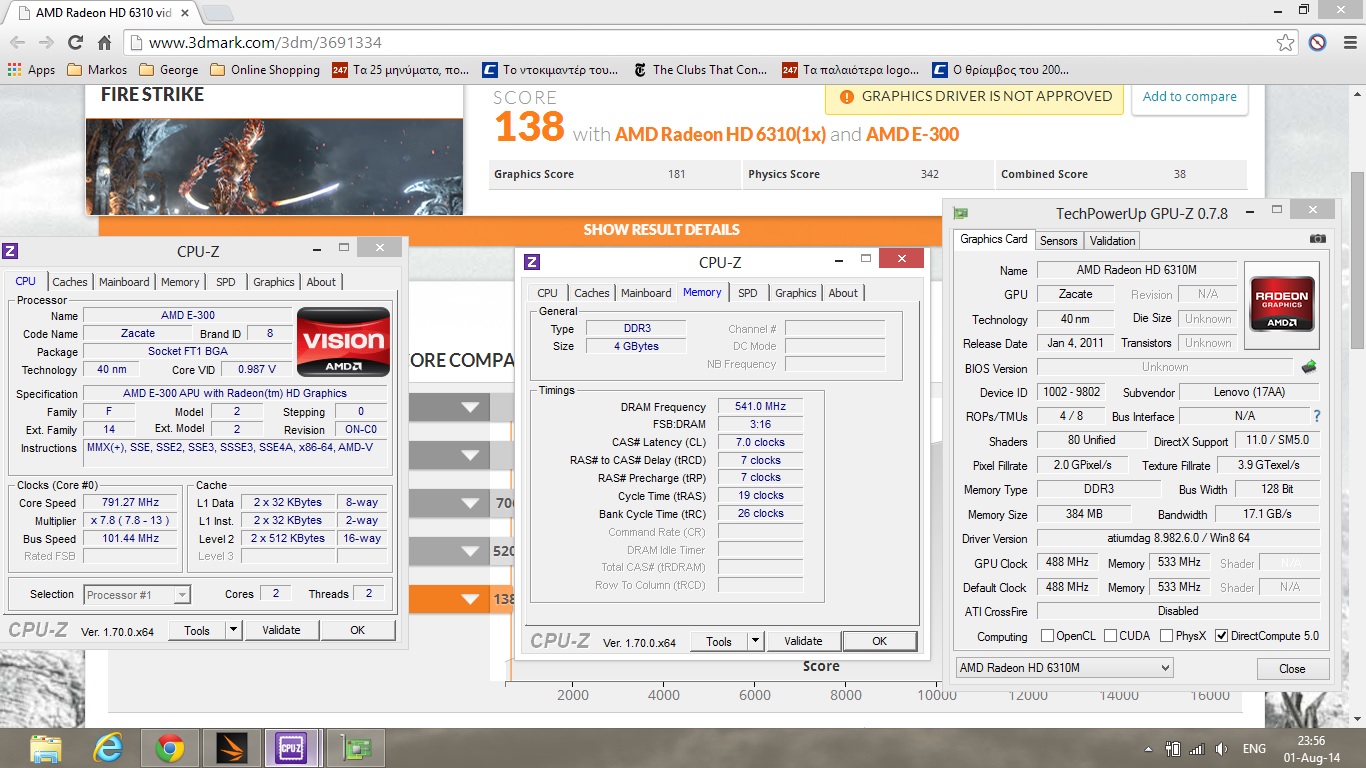Open Markos bookmark folder
The height and width of the screenshot is (768, 1366).
pos(97,70)
